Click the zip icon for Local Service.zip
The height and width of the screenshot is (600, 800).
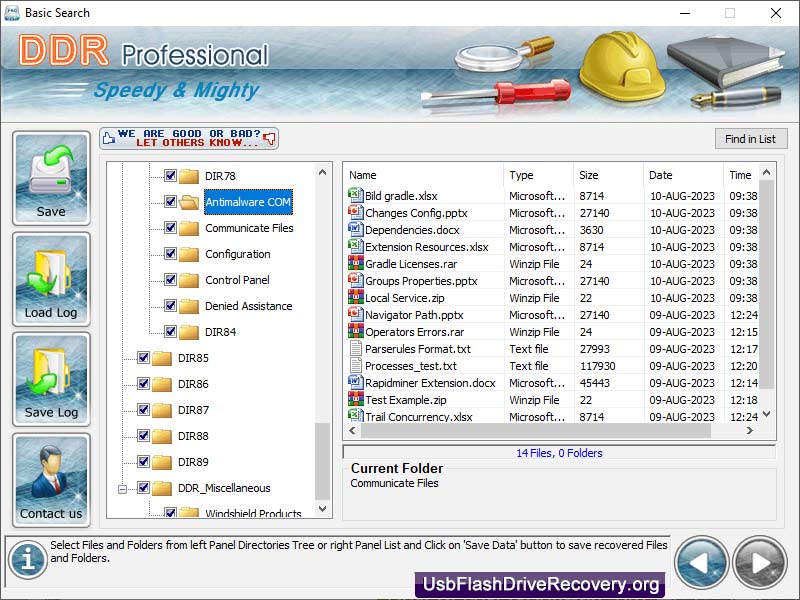click(x=355, y=297)
